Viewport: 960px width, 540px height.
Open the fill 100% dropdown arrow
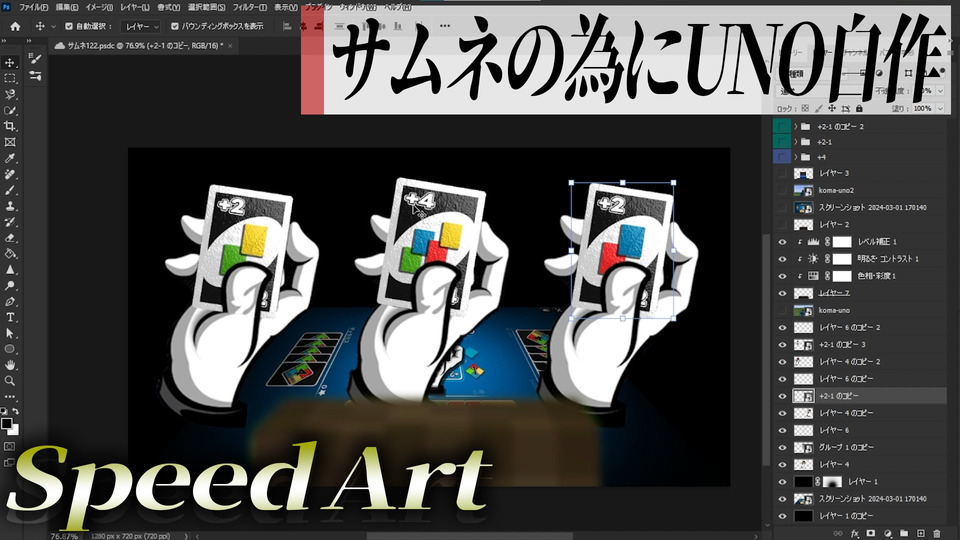[x=940, y=108]
